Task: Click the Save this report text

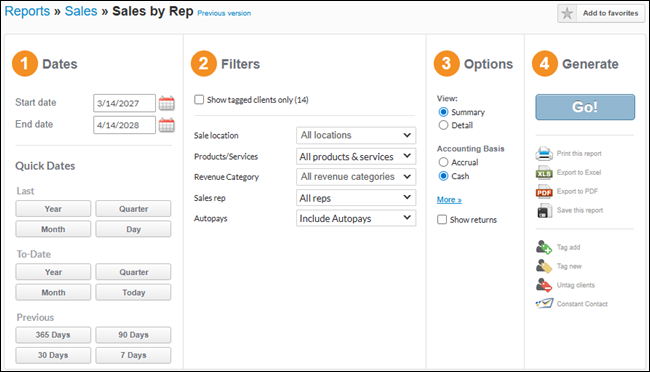Action: (580, 210)
